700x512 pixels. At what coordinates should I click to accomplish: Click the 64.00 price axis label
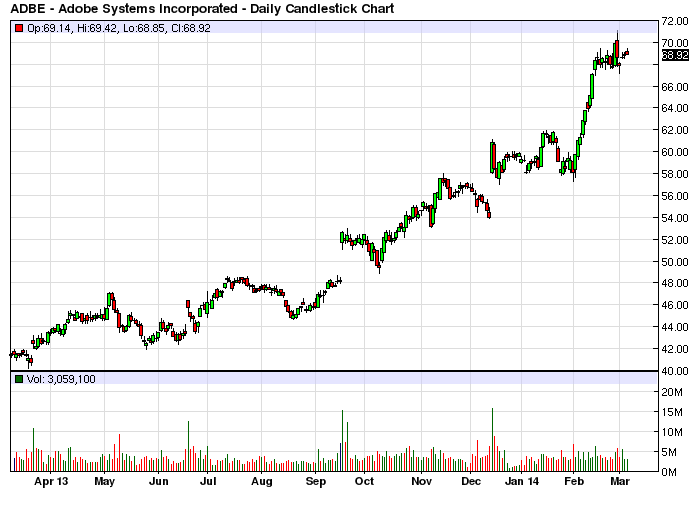(x=675, y=108)
